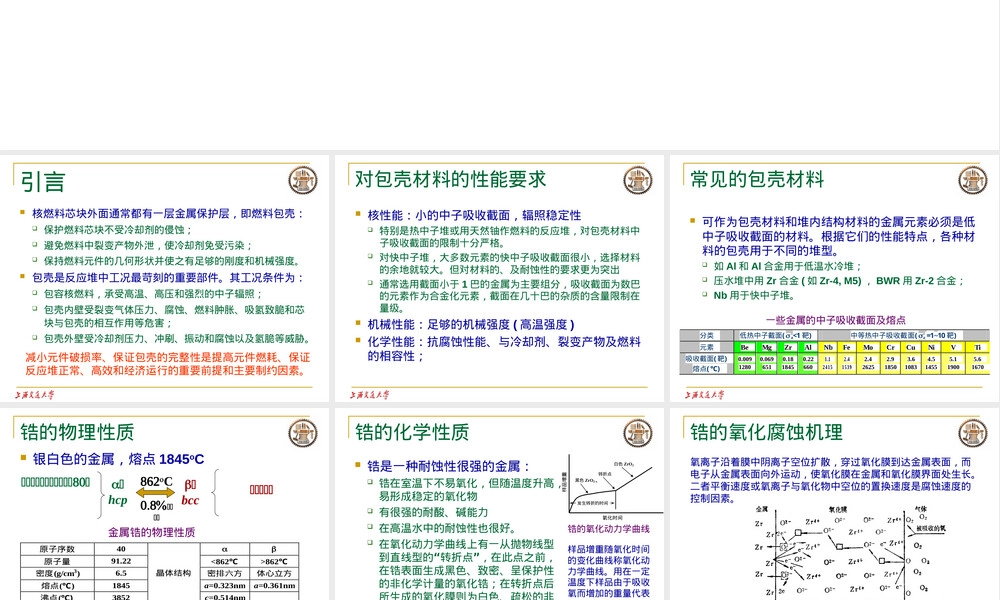Screen dimensions: 1000x600
Task: Click the bullet 机械性能：足够的机械强度
Action: click(471, 324)
